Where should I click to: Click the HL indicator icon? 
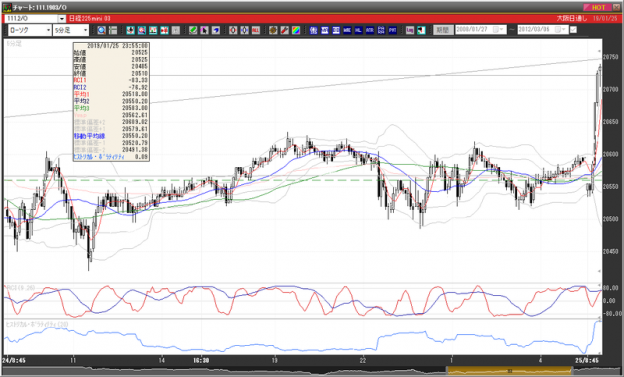click(358, 30)
